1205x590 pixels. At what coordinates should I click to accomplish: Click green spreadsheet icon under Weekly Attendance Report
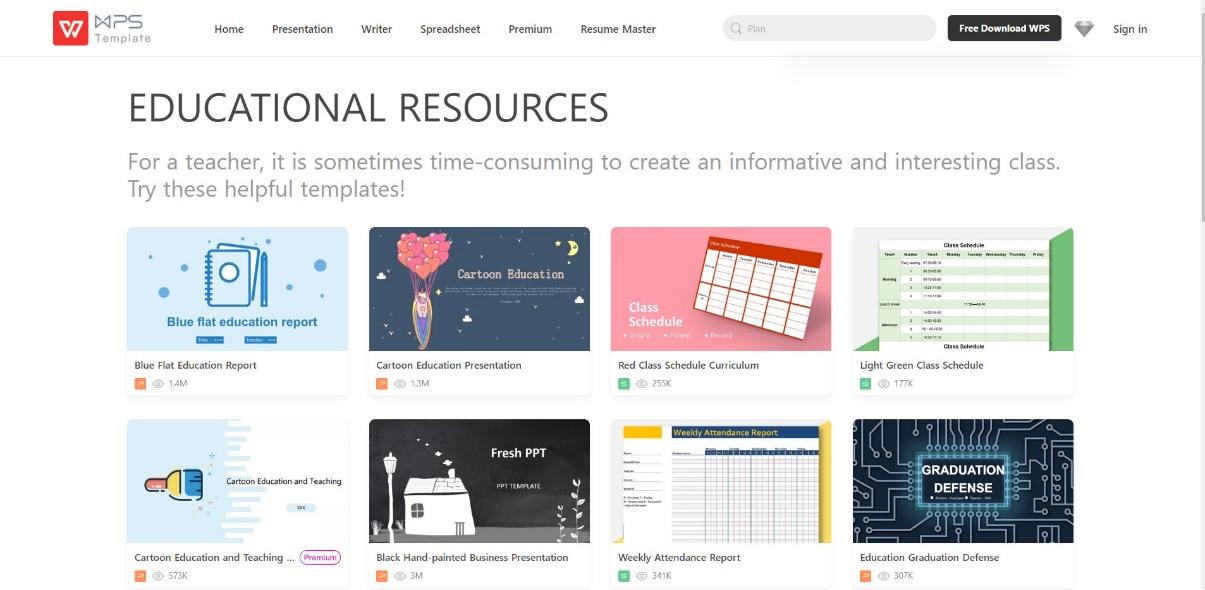point(622,575)
